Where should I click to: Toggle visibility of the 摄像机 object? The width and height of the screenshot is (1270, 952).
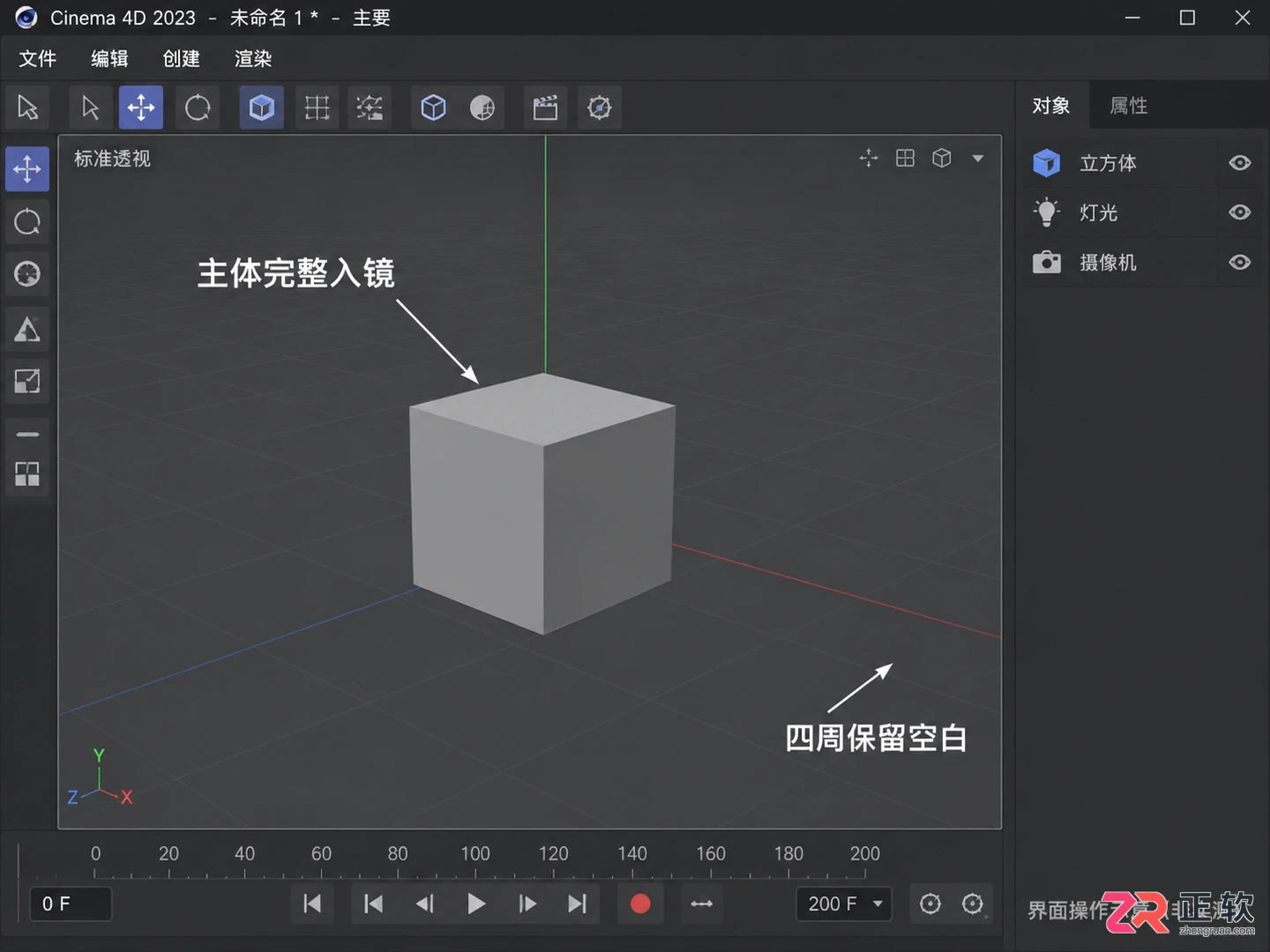pos(1240,262)
